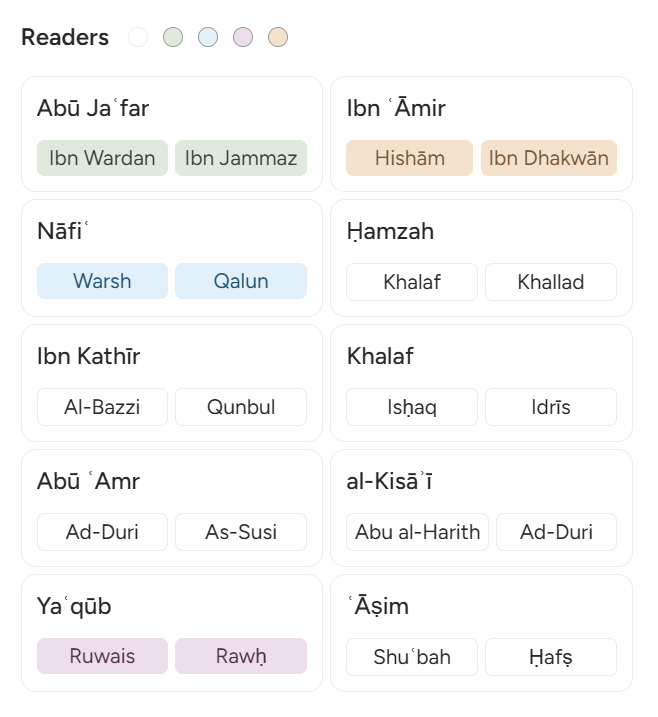Select Al-Bazzi under Ibn Kathīr
Viewport: 658px width, 717px height.
tap(102, 407)
